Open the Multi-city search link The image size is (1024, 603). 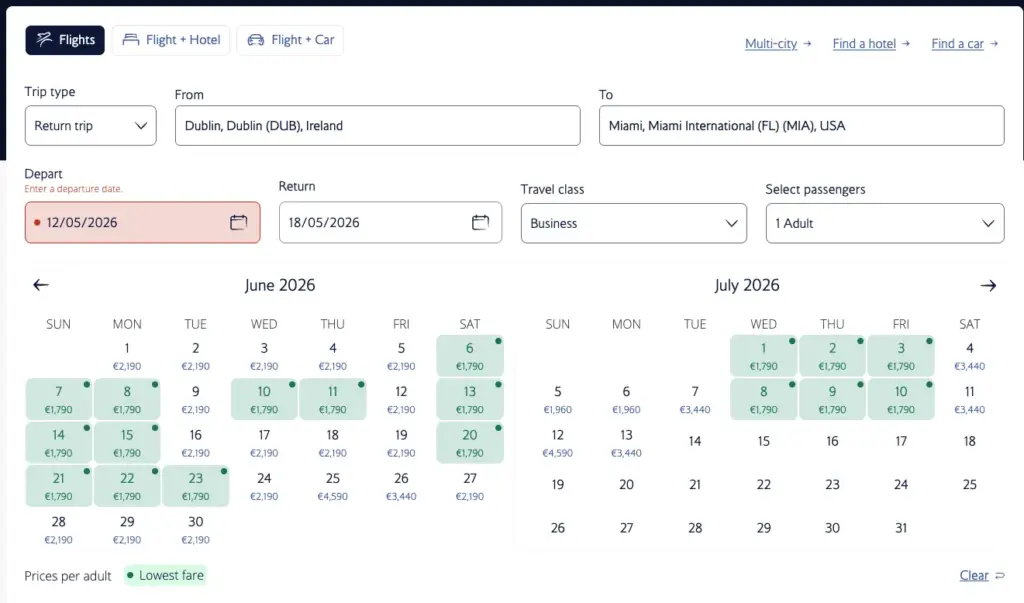click(771, 43)
